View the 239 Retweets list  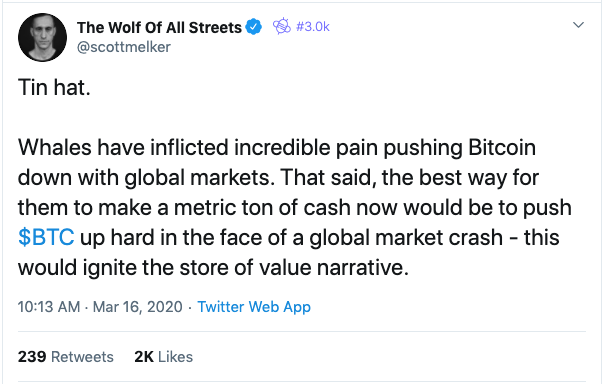(66, 357)
